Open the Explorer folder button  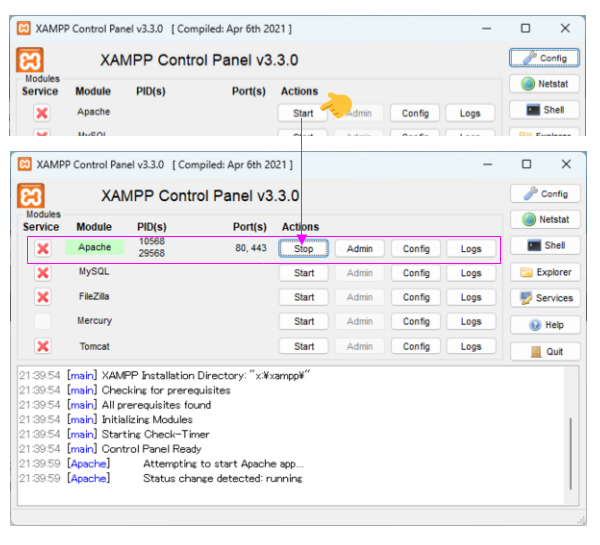(x=545, y=272)
